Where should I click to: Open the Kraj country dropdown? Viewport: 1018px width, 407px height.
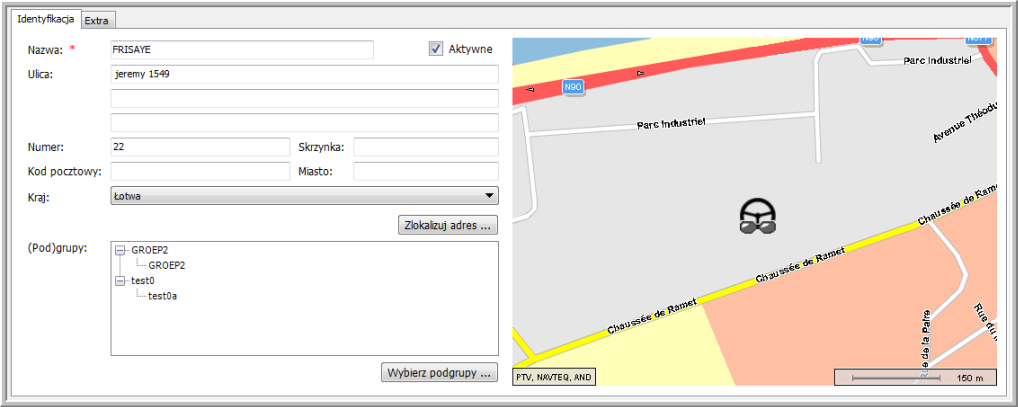coord(304,196)
